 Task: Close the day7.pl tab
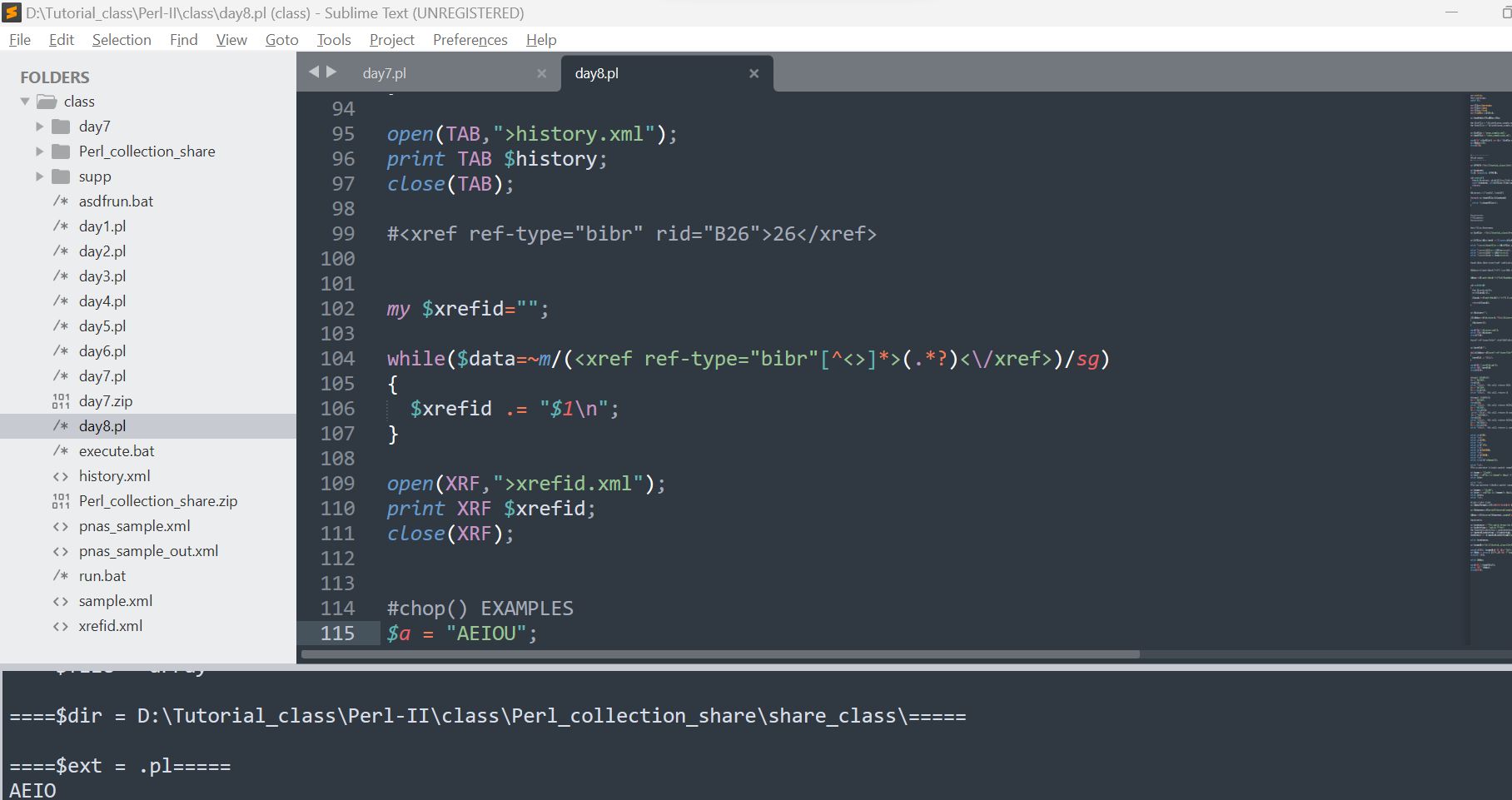coord(541,73)
